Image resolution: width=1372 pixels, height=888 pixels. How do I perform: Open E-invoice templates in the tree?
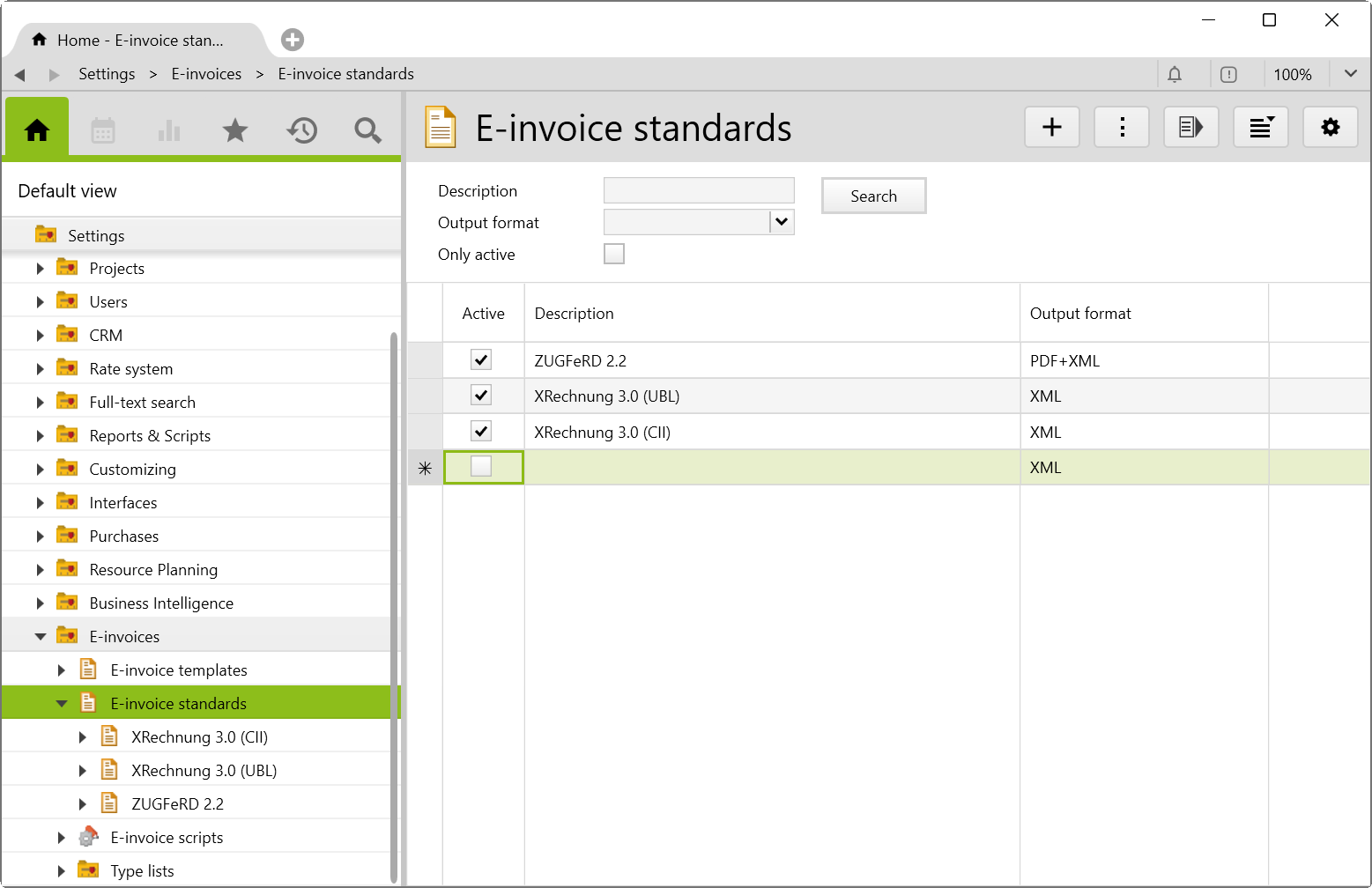pyautogui.click(x=178, y=670)
